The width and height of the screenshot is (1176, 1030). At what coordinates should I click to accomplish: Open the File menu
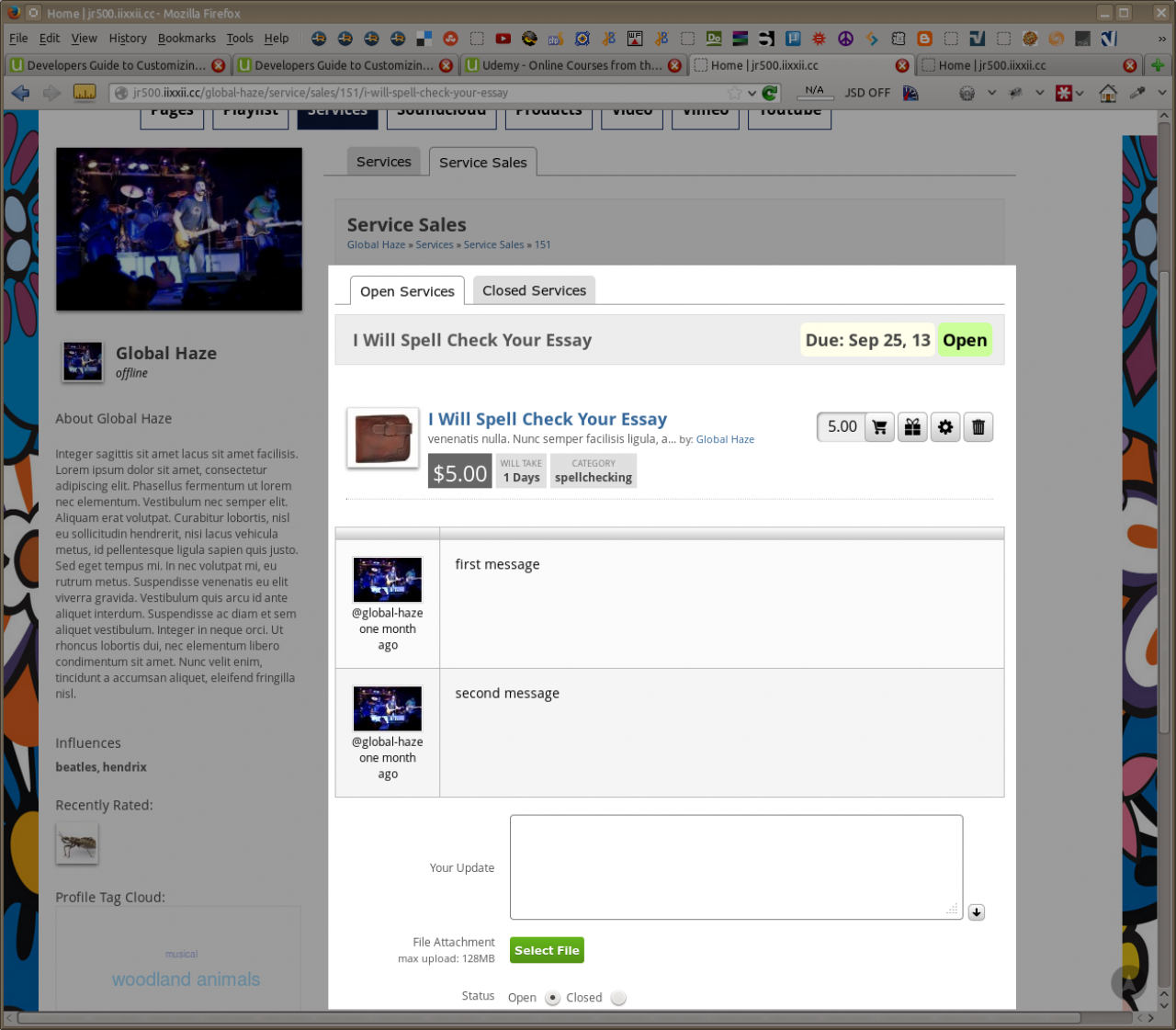click(18, 39)
